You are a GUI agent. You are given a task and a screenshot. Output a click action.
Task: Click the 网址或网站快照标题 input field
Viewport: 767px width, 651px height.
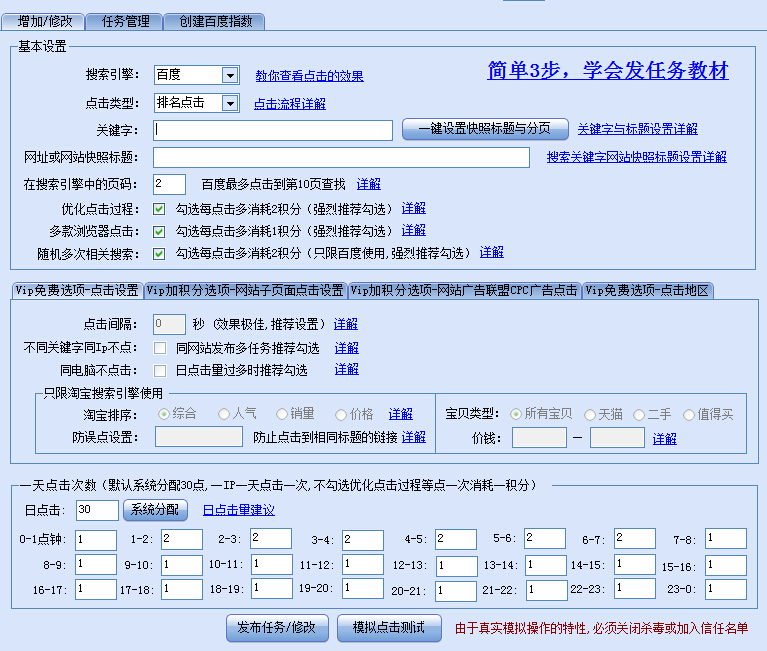click(x=341, y=157)
